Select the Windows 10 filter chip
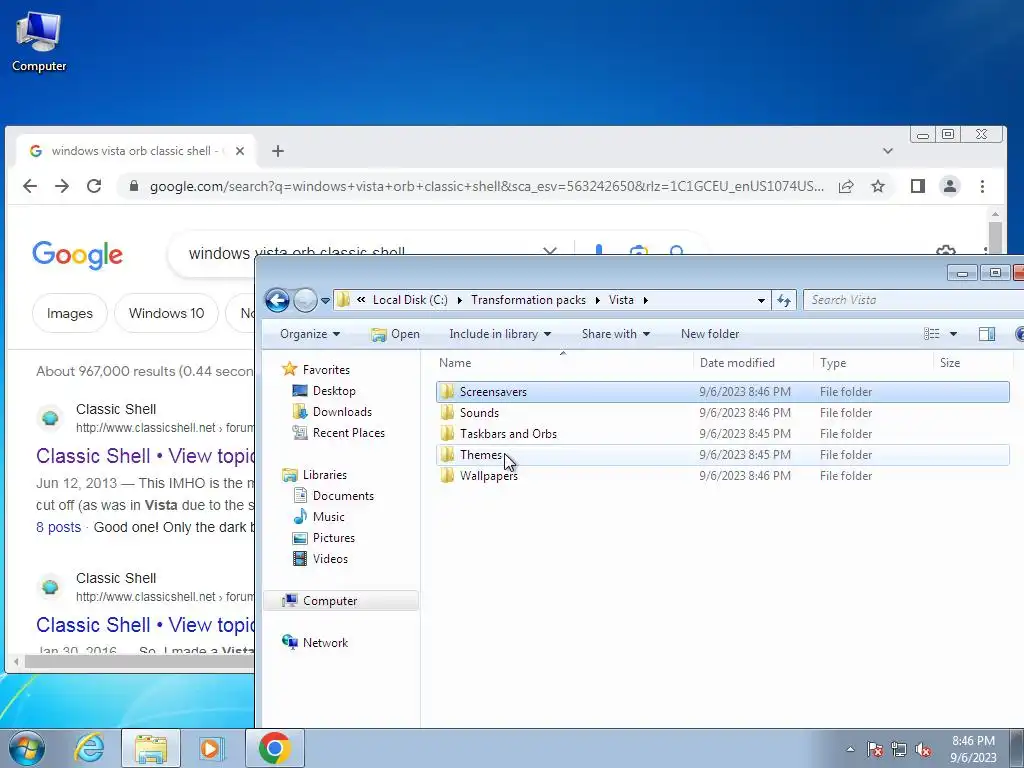1024x768 pixels. (167, 313)
